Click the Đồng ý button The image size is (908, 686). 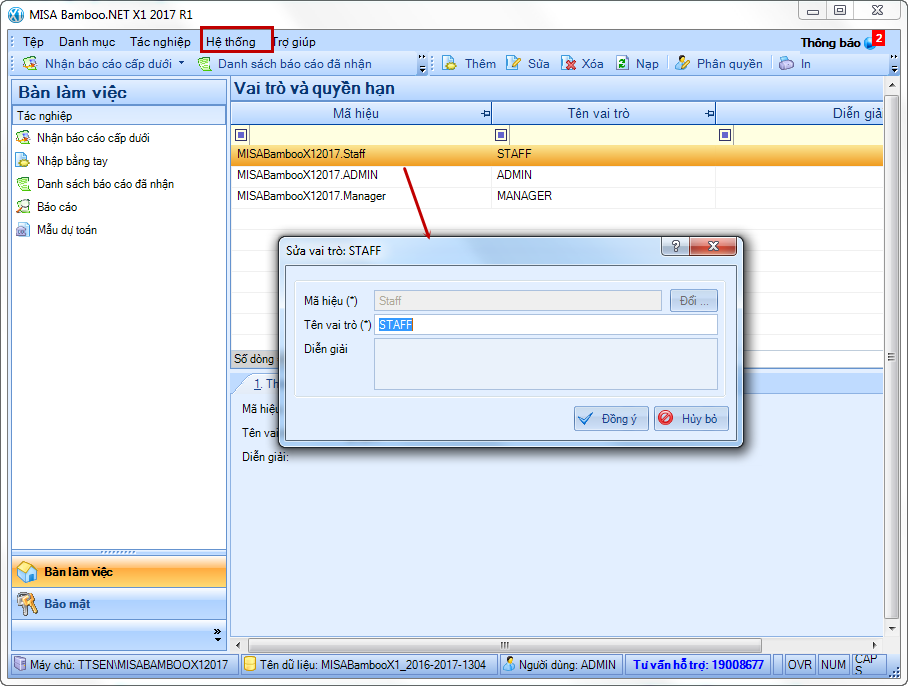click(x=611, y=419)
